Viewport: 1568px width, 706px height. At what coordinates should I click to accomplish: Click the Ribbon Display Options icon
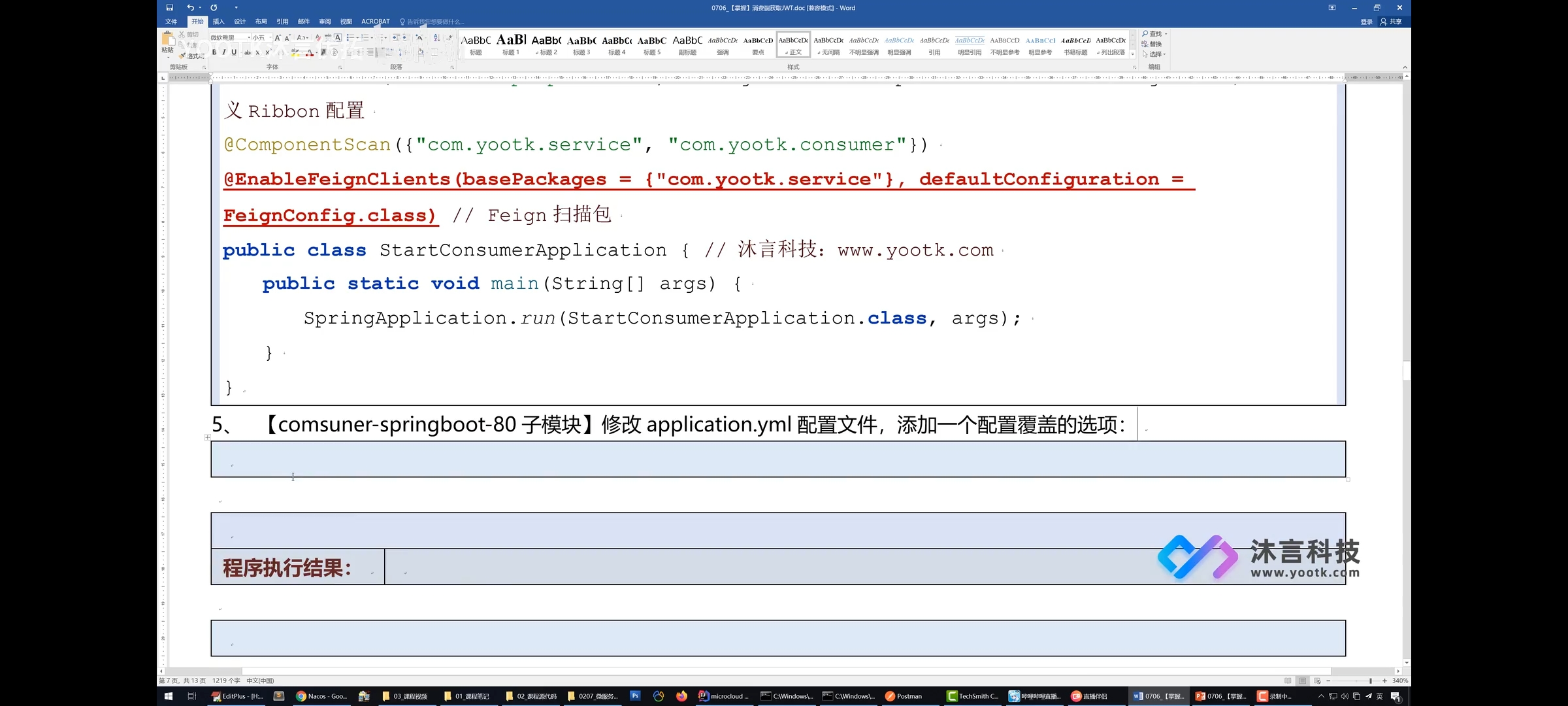(1332, 8)
